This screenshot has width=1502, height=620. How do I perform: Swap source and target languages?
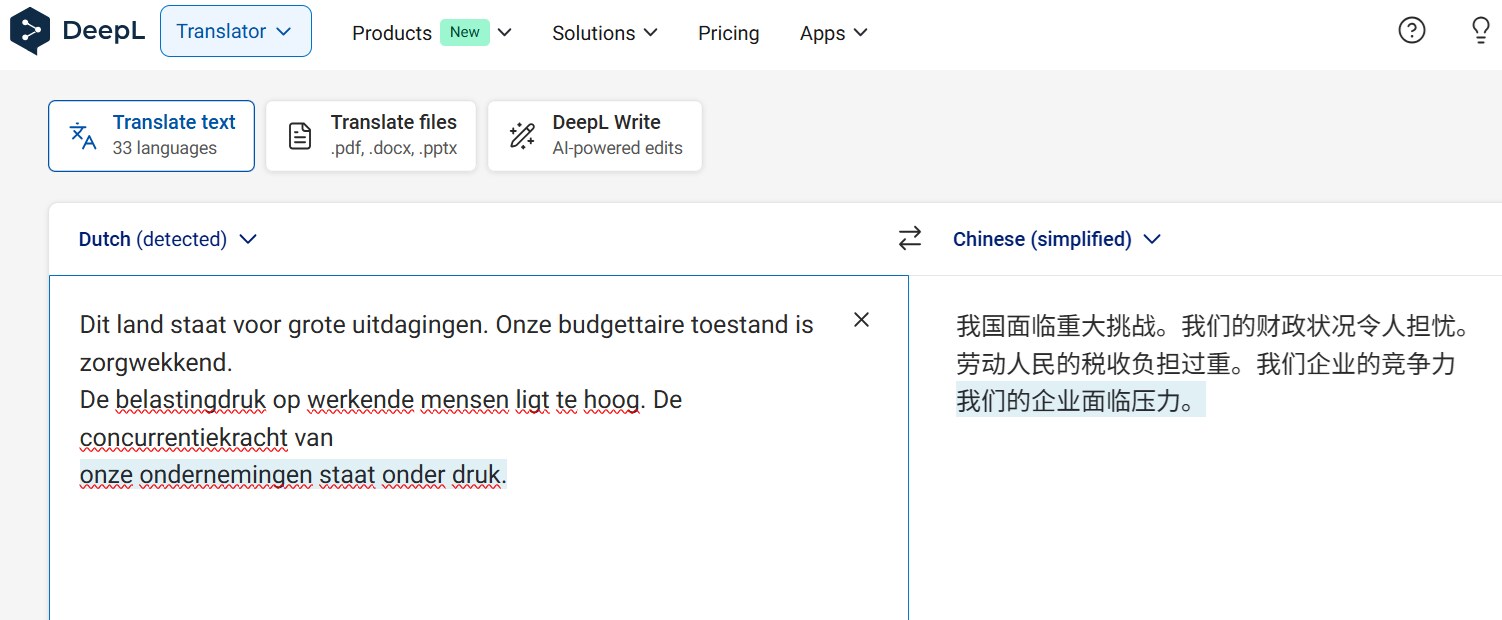(910, 238)
